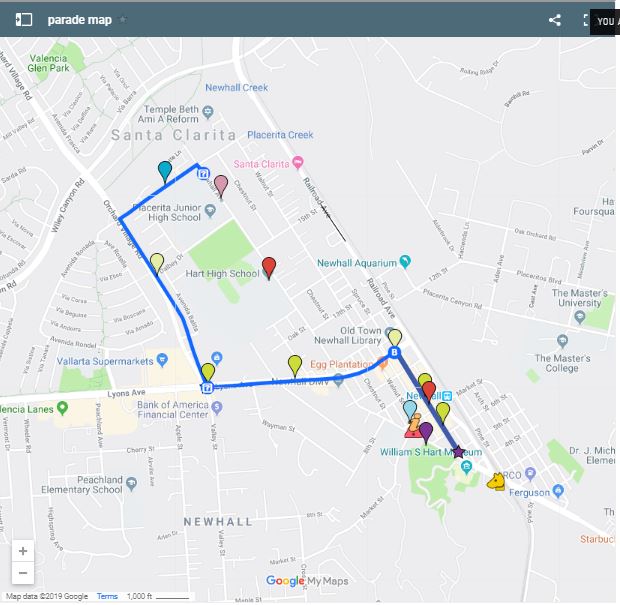620x605 pixels.
Task: Select the teal pin near Placerita Junior High
Action: coord(165,172)
